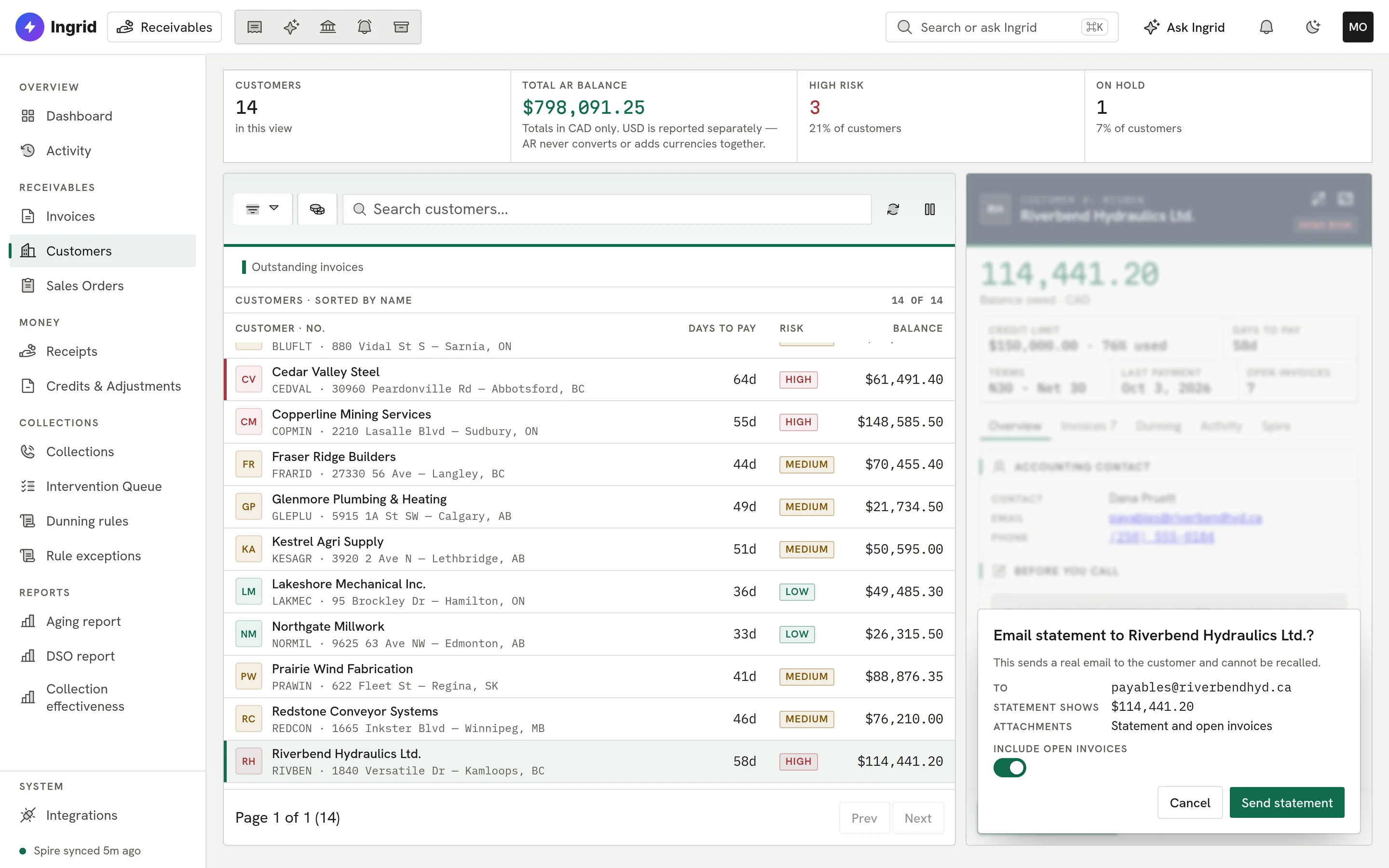Click the sparkle AI toolbar icon
Image resolution: width=1389 pixels, height=868 pixels.
click(291, 27)
